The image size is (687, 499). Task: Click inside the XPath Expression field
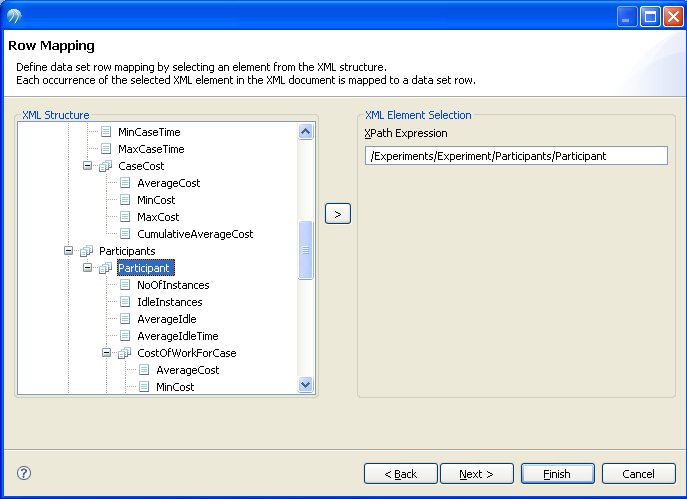tap(516, 156)
